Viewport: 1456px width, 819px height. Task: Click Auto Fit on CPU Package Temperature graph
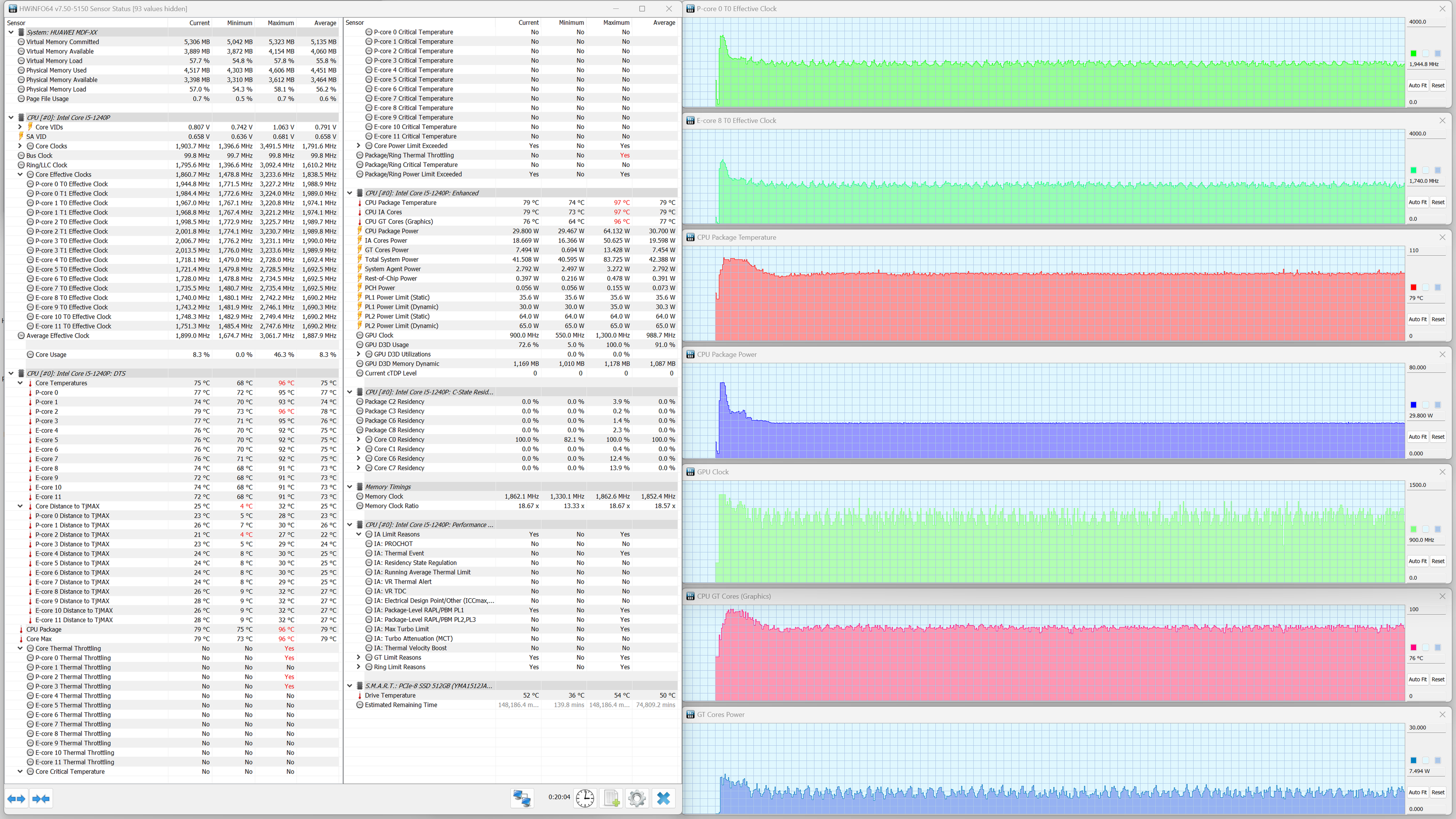[1417, 319]
